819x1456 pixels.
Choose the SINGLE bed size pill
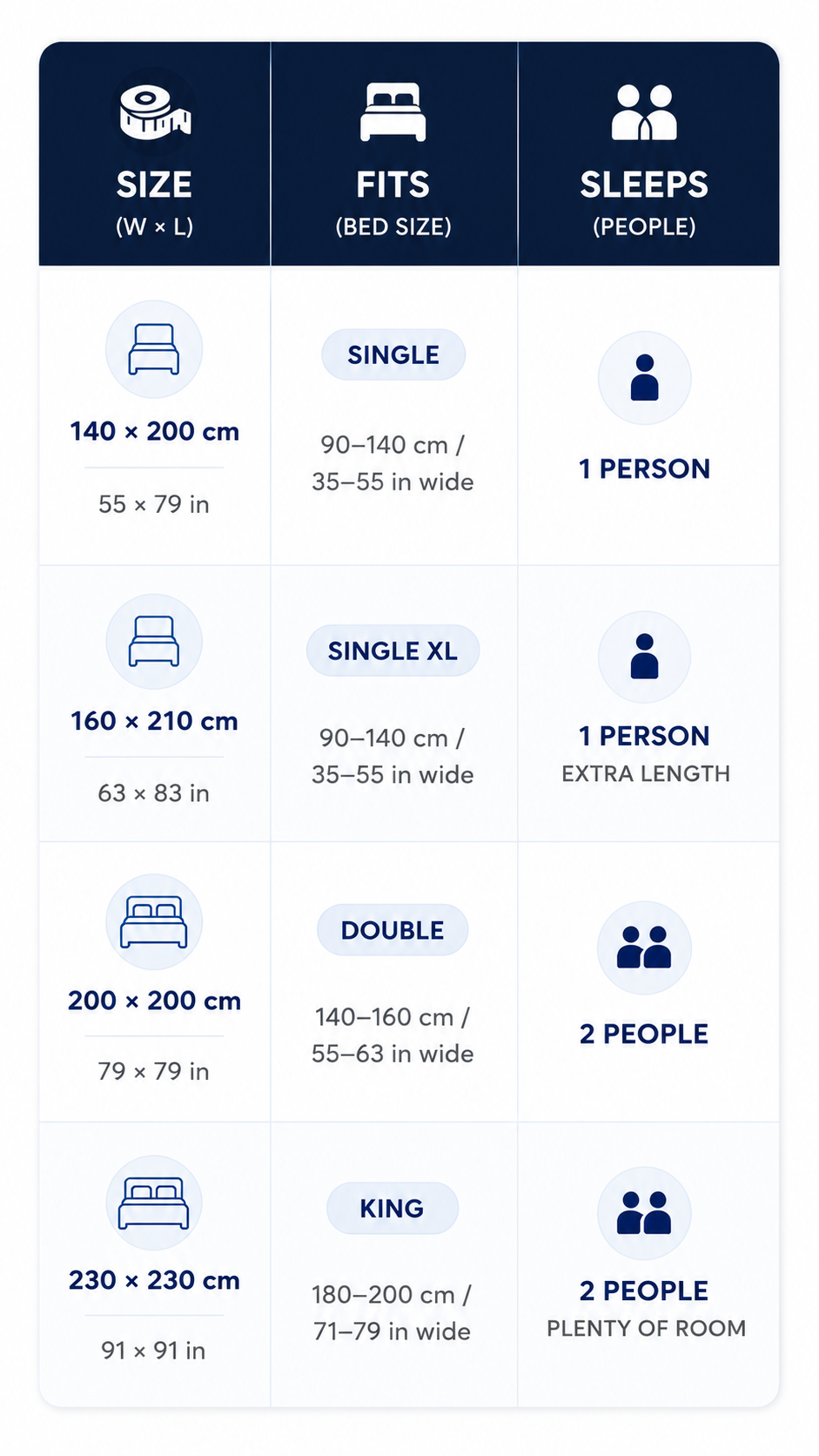(393, 354)
